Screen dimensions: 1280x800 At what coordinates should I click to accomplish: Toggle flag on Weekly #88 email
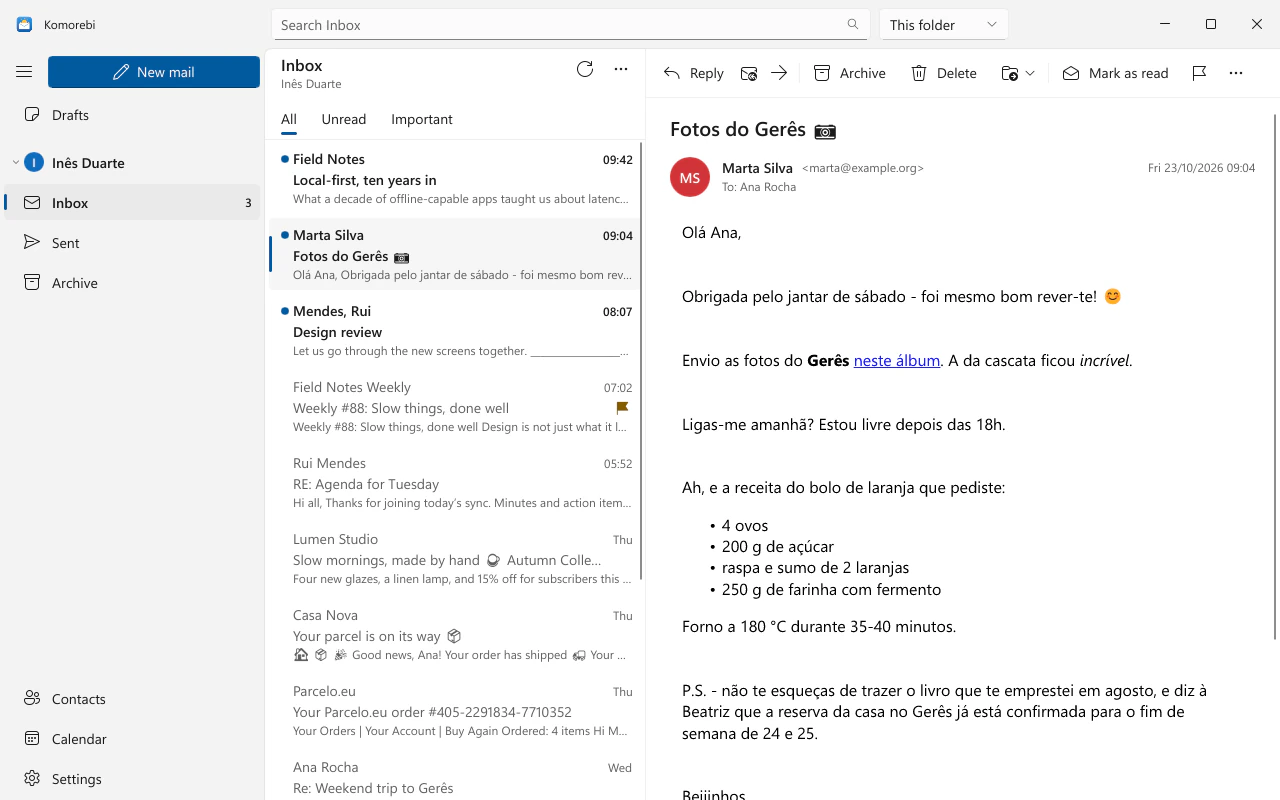click(622, 408)
